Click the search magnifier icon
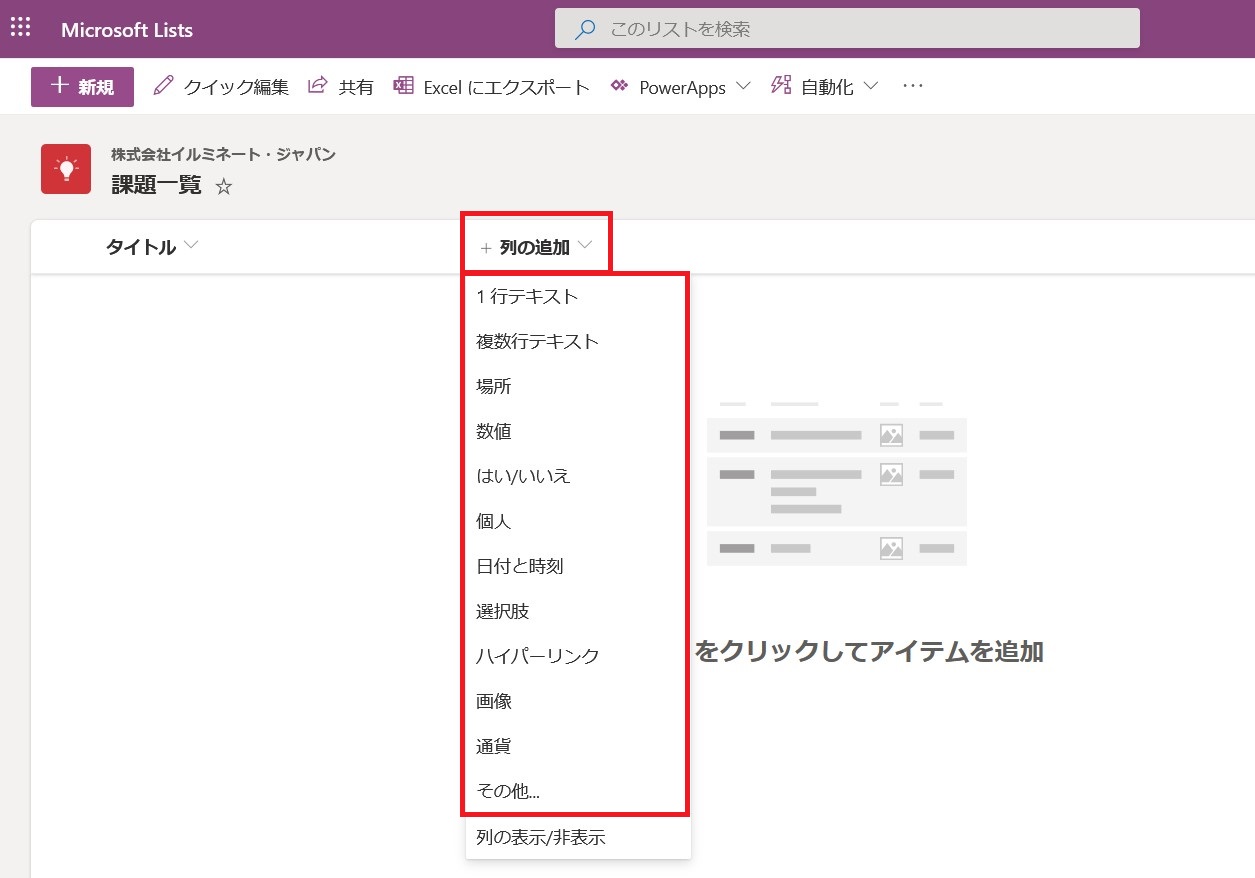Viewport: 1255px width, 878px height. 583,28
